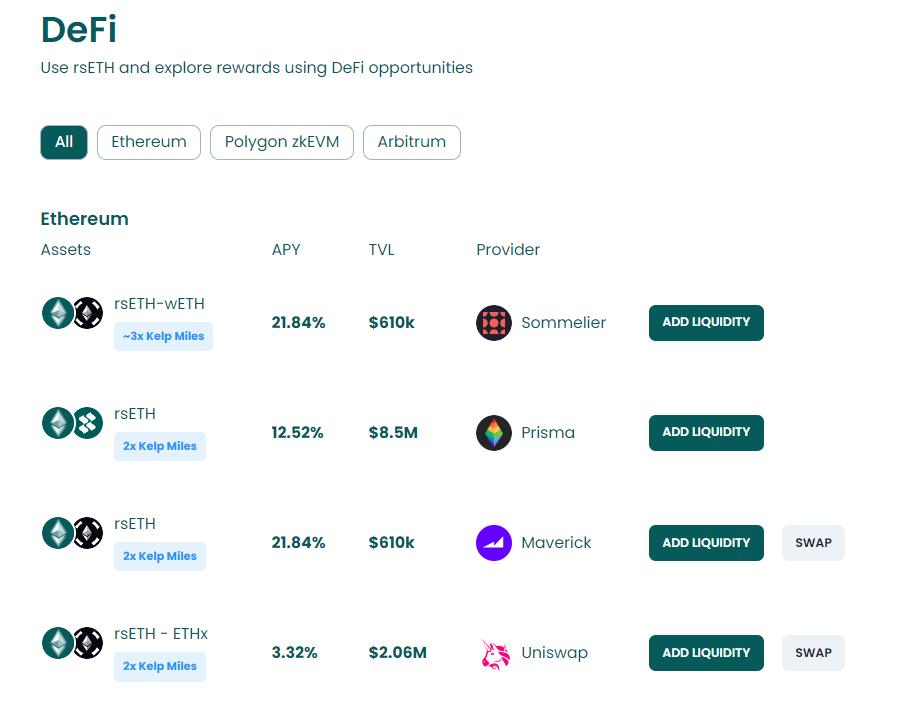Show Arbitrum DeFi opportunities
904x705 pixels.
point(412,142)
